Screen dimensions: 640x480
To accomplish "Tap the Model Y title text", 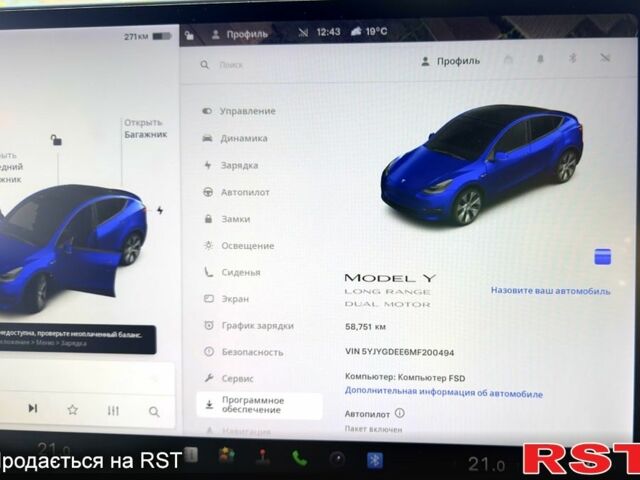I will click(390, 278).
